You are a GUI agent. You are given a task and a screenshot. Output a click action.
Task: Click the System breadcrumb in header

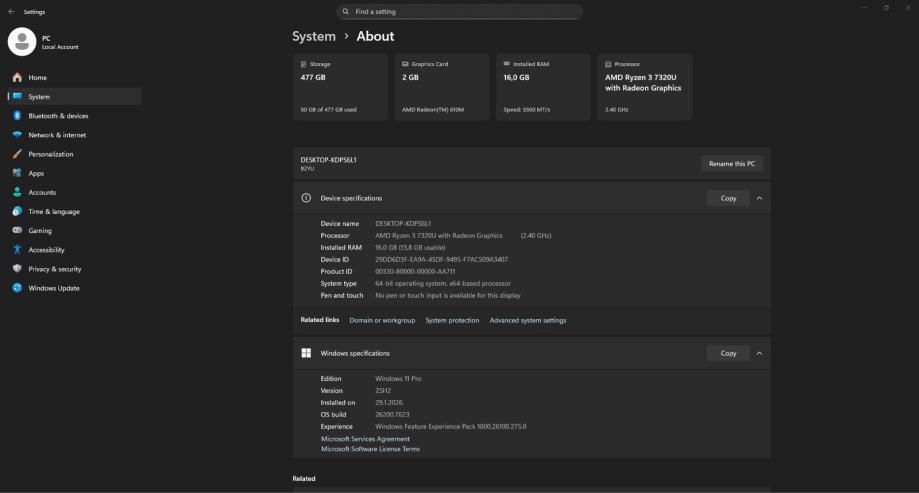(x=314, y=36)
